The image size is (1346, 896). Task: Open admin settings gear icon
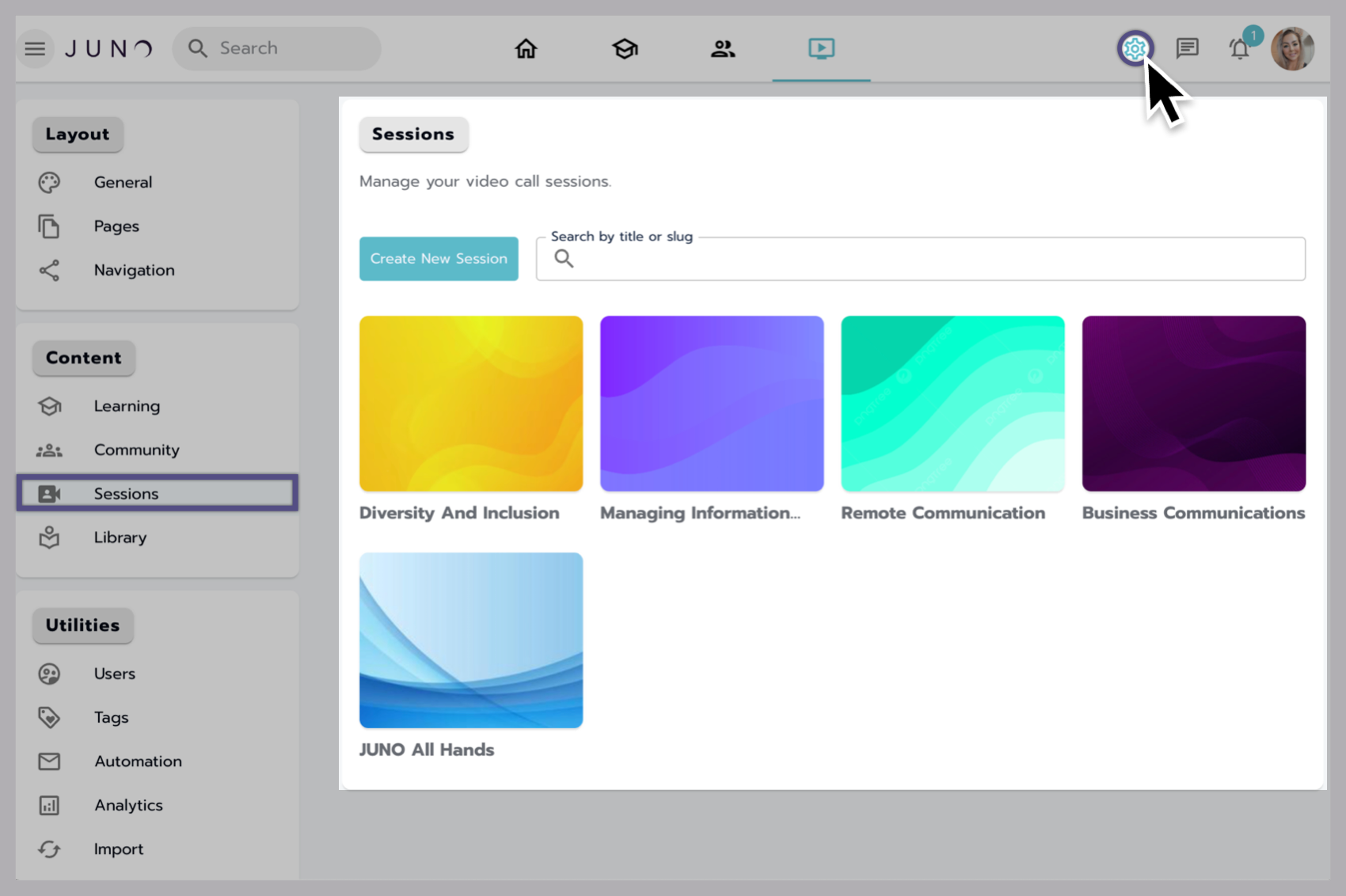pyautogui.click(x=1135, y=48)
